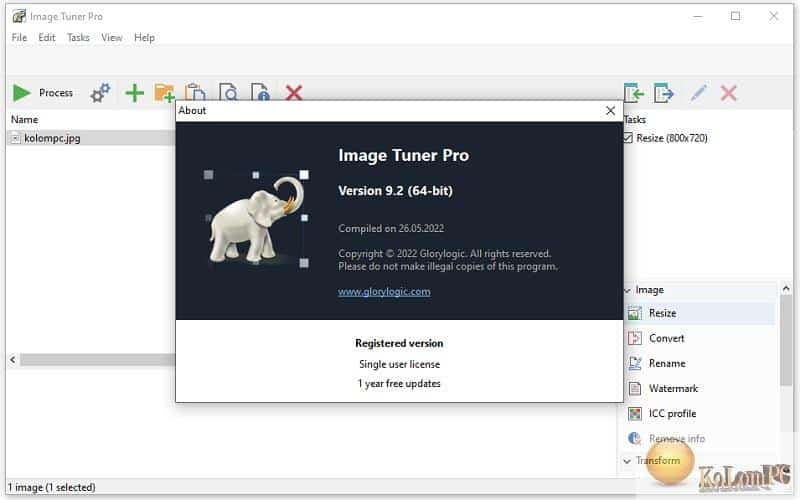Viewport: 800px width, 500px height.
Task: Open the File menu
Action: coord(19,38)
